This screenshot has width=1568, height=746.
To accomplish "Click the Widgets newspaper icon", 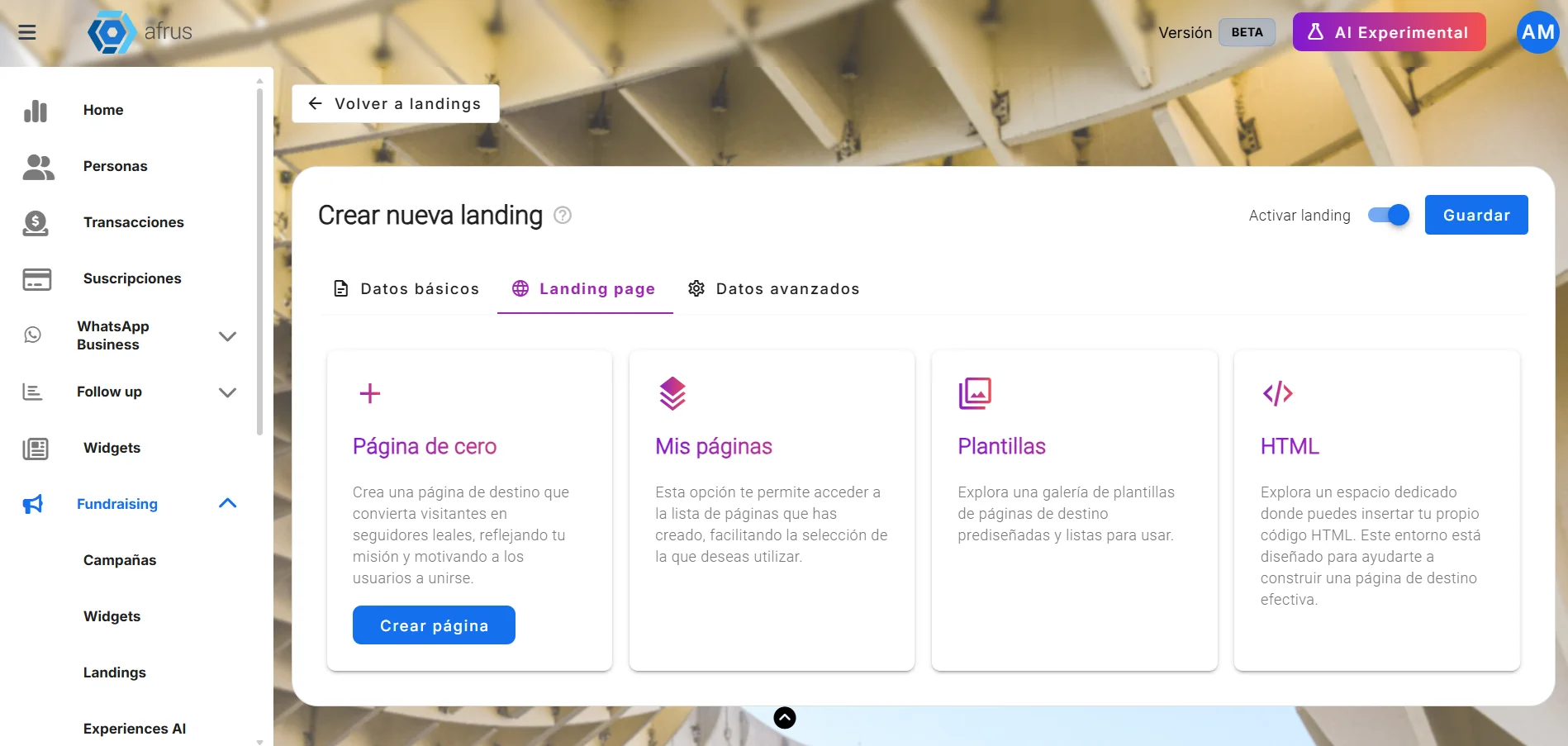I will (36, 449).
